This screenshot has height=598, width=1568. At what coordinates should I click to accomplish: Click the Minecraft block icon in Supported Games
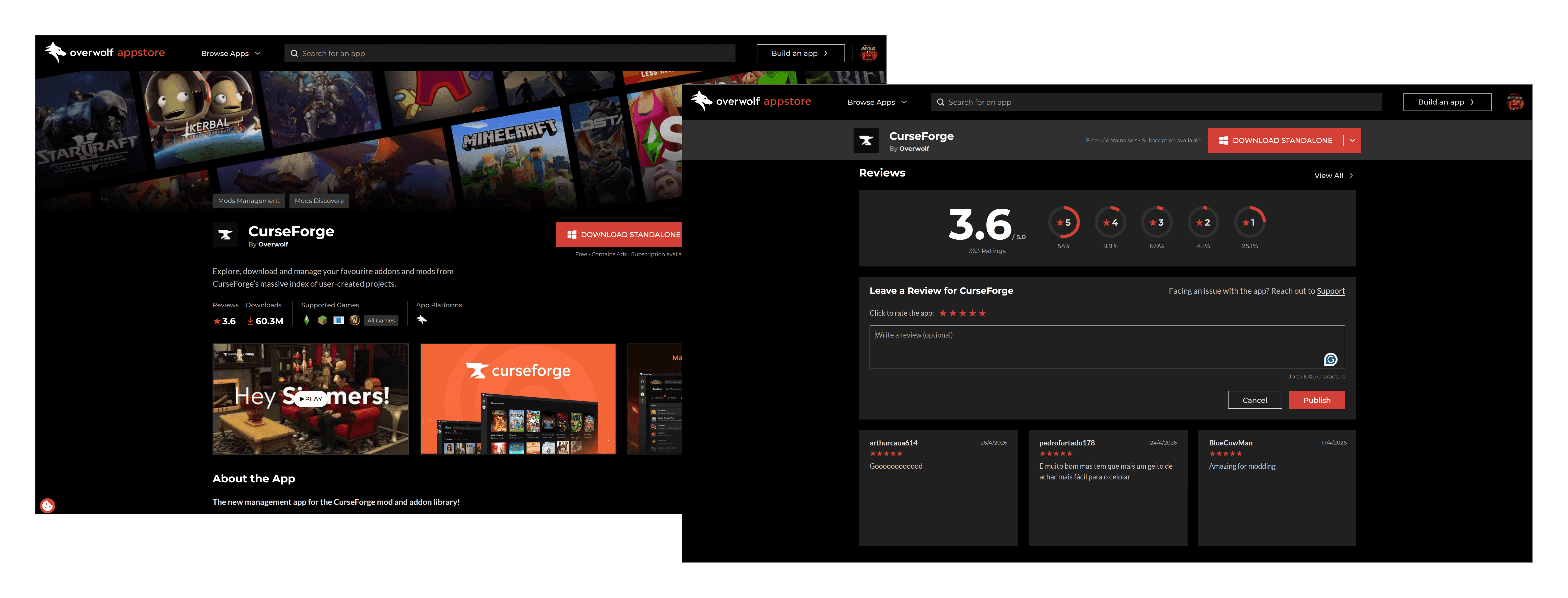pos(323,320)
